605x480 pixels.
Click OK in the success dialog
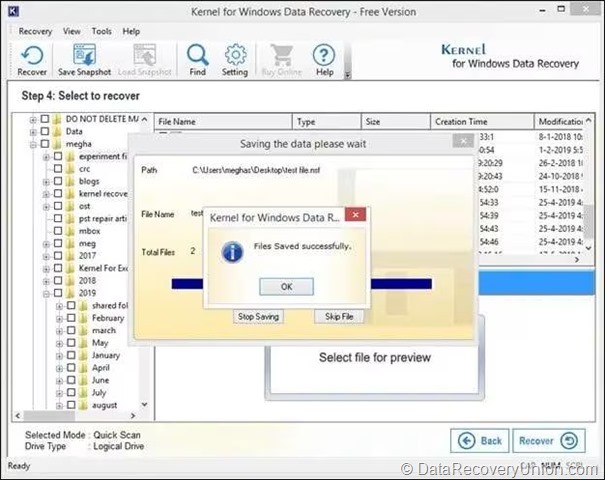point(286,287)
